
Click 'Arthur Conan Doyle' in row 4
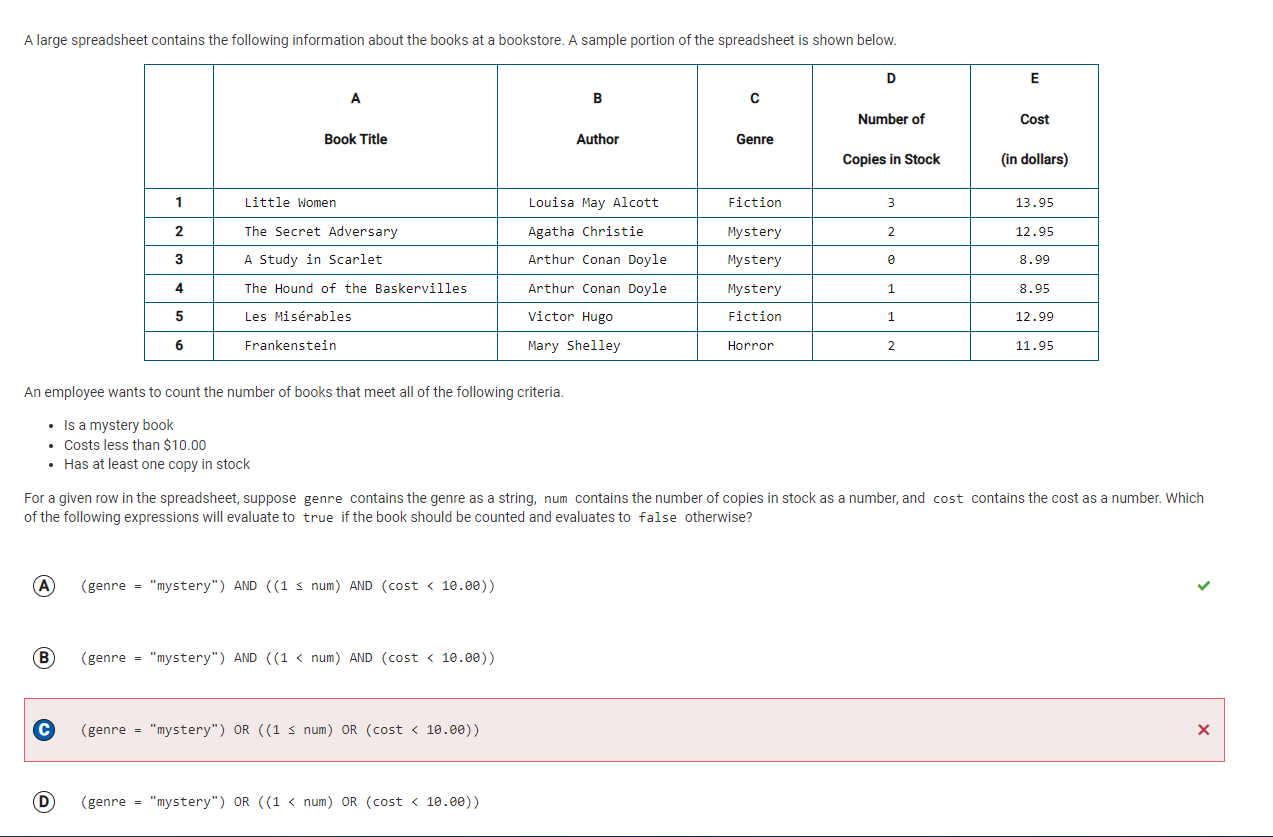(x=597, y=289)
